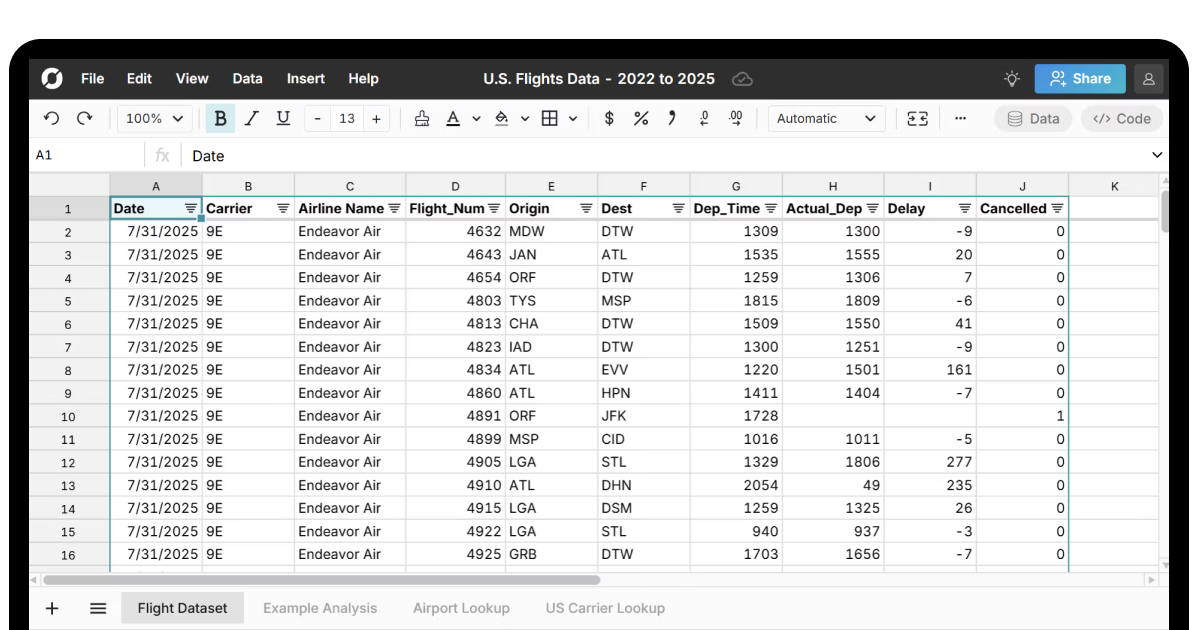Expand the zoom level 100% dropdown
The width and height of the screenshot is (1200, 630).
click(155, 118)
